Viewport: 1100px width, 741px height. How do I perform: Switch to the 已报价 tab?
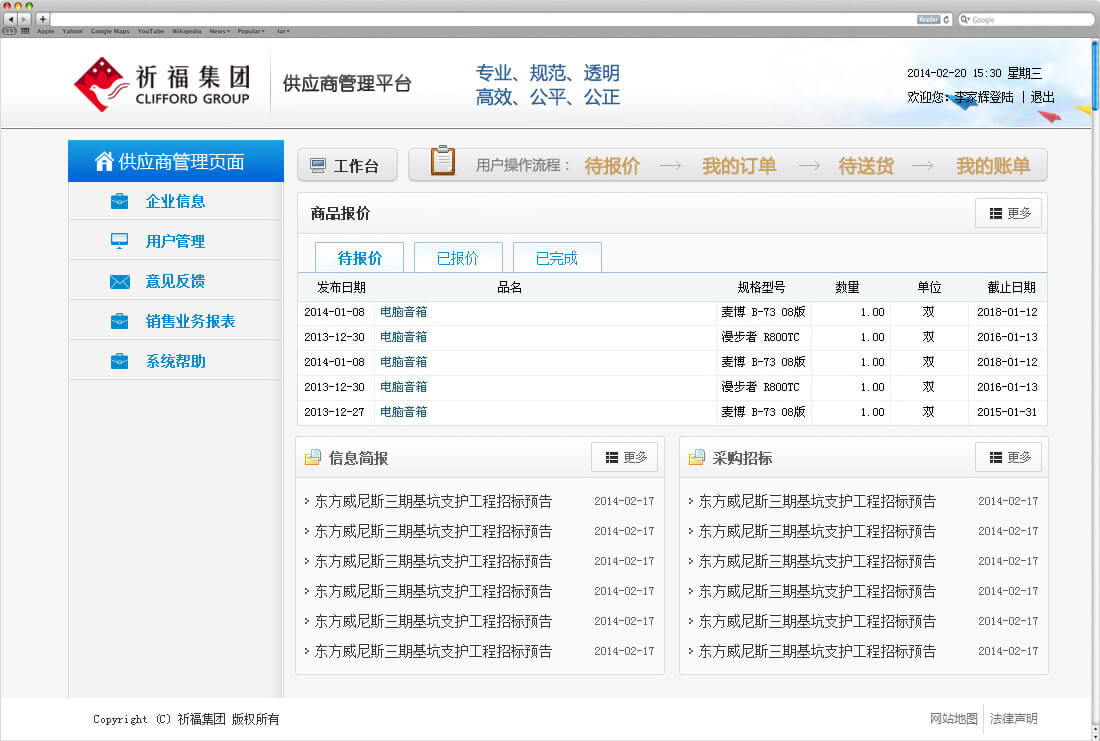(458, 258)
